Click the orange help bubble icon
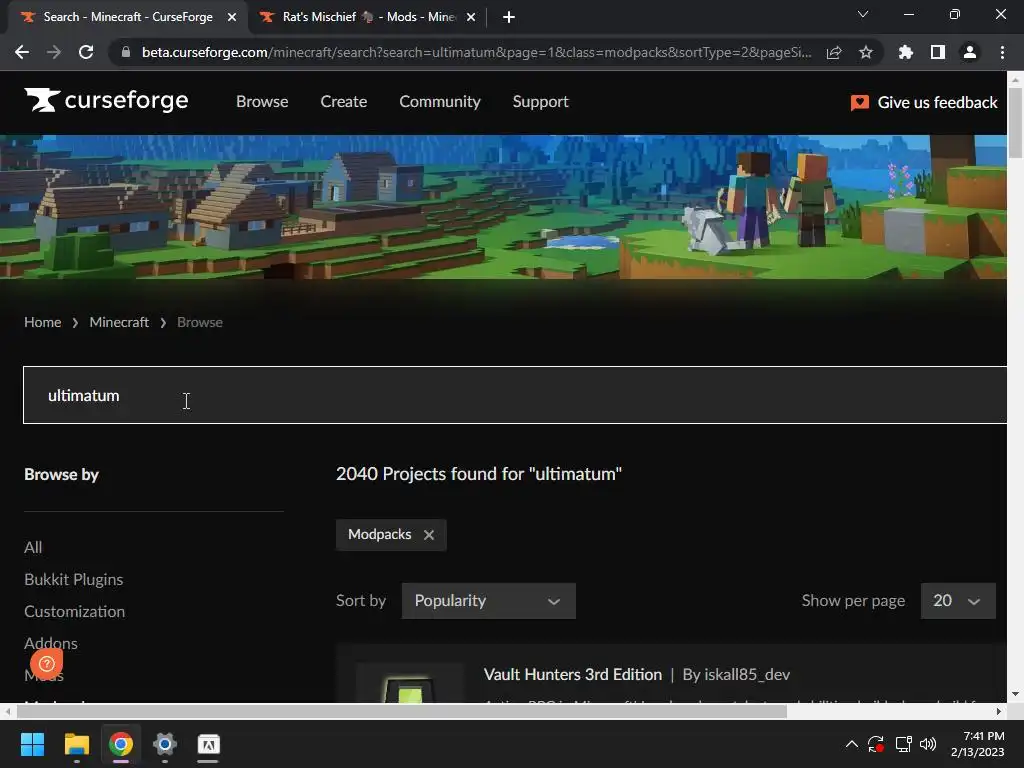Viewport: 1024px width, 768px height. (x=46, y=664)
